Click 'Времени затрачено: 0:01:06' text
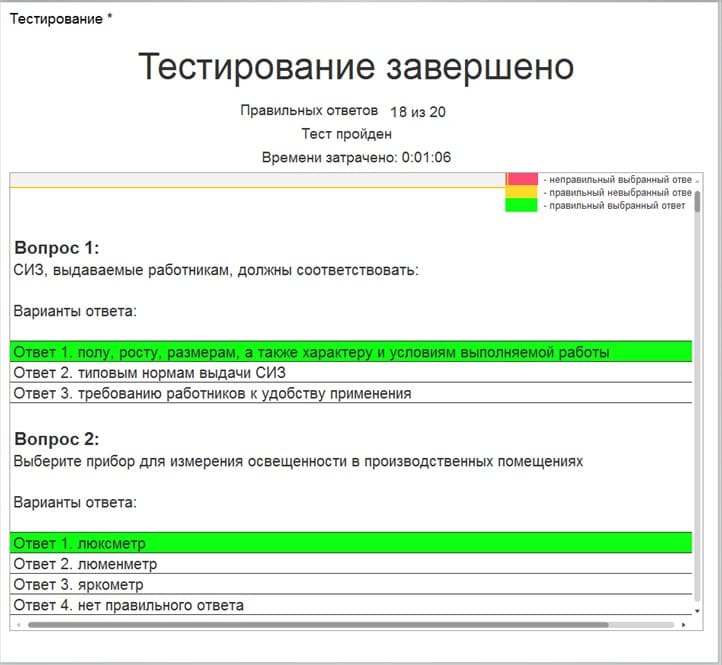This screenshot has width=722, height=665. (x=356, y=158)
